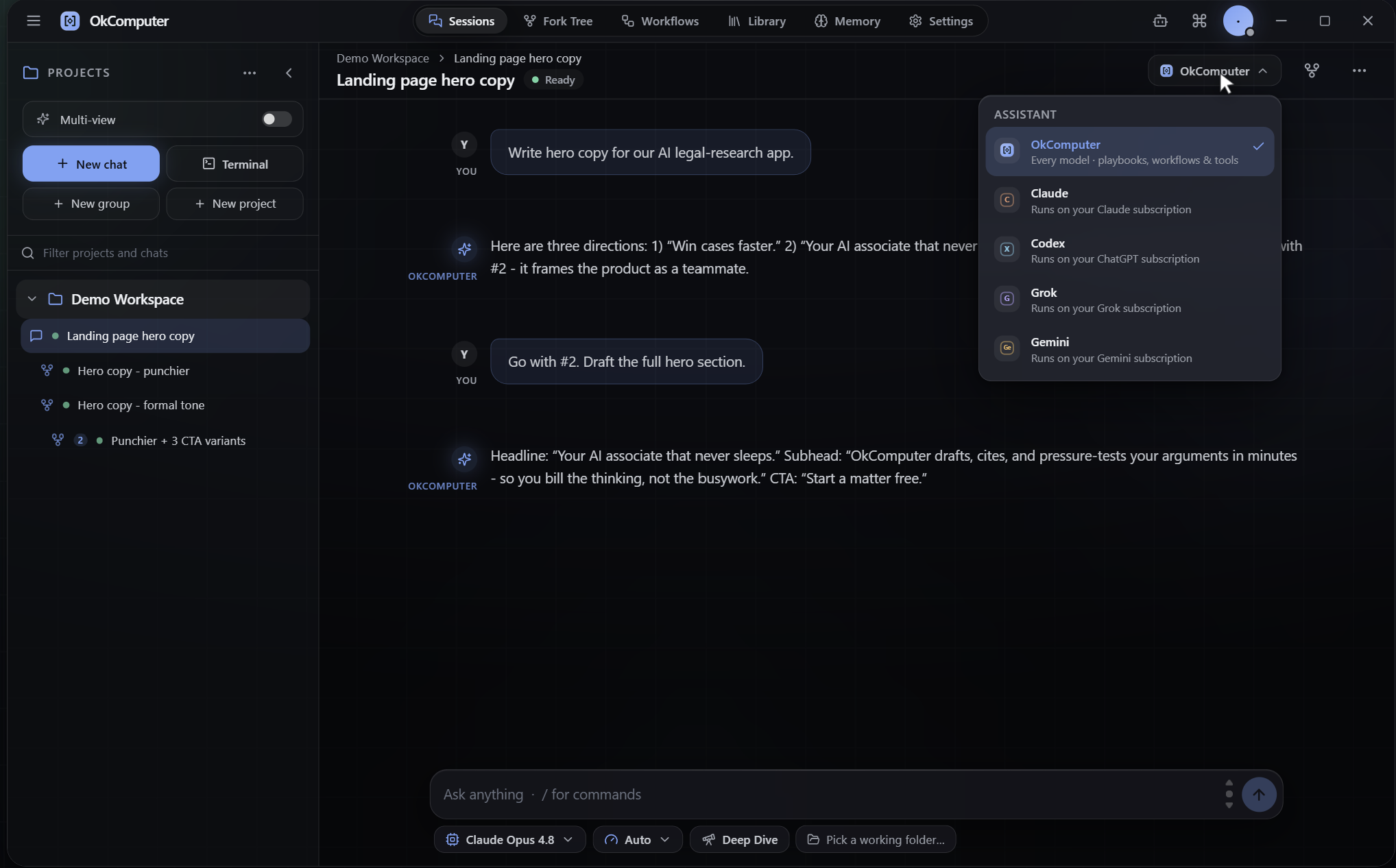Create a New project
1396x868 pixels.
pos(235,204)
